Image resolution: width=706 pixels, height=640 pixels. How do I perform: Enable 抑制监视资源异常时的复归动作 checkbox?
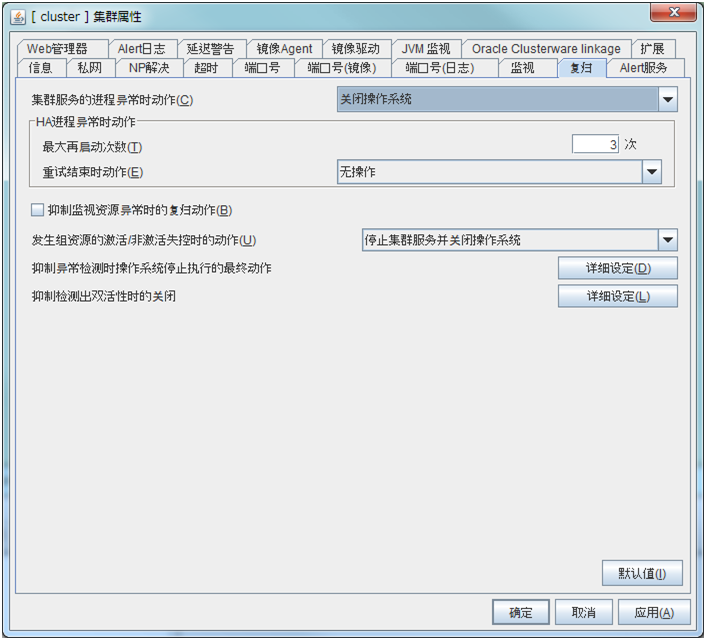[38, 210]
